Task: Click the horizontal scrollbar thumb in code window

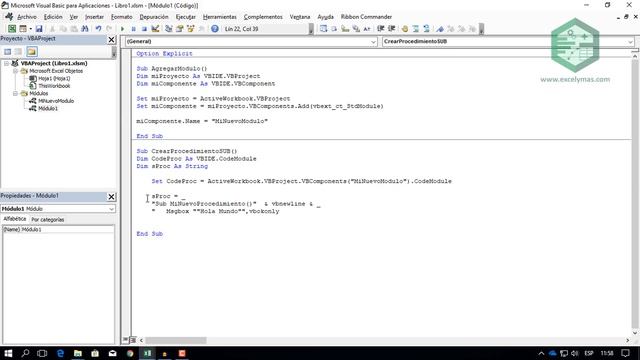Action: pyautogui.click(x=176, y=340)
